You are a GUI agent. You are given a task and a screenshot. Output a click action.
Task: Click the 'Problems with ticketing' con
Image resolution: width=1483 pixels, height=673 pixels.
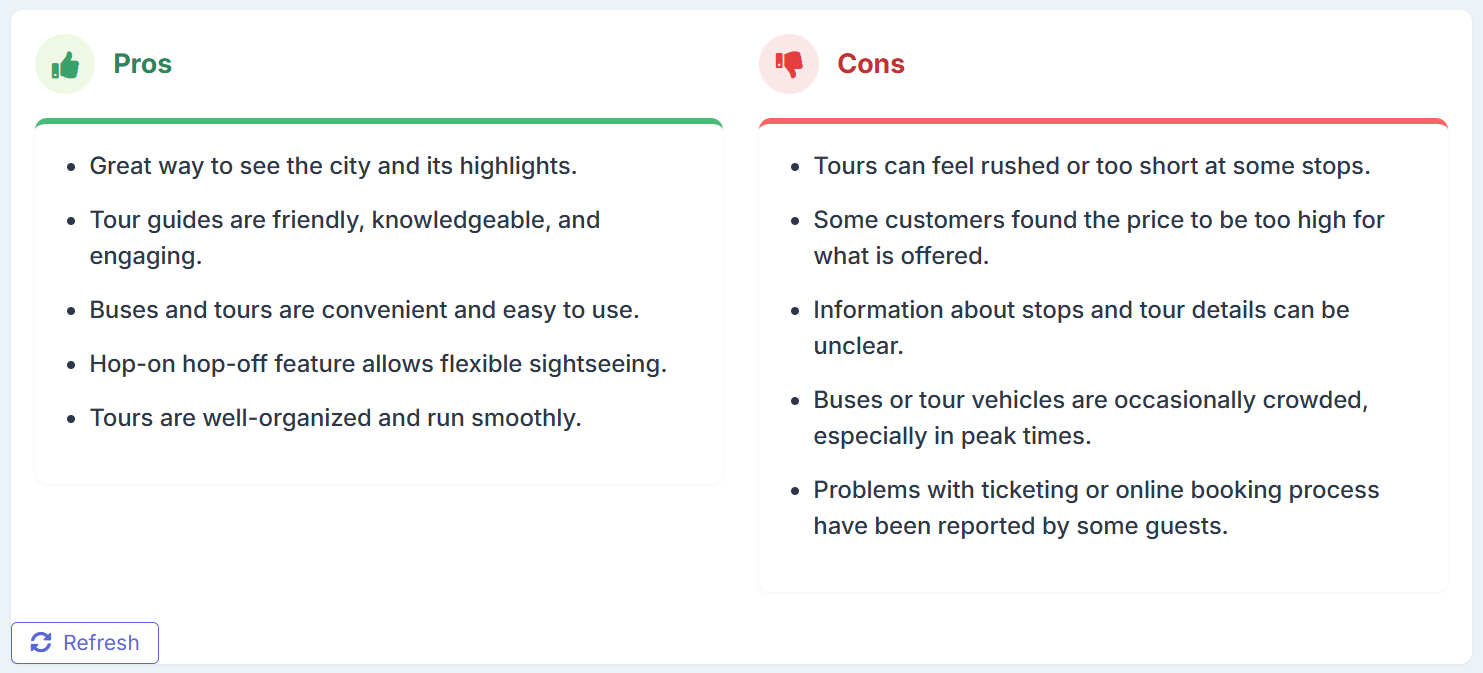click(1096, 507)
